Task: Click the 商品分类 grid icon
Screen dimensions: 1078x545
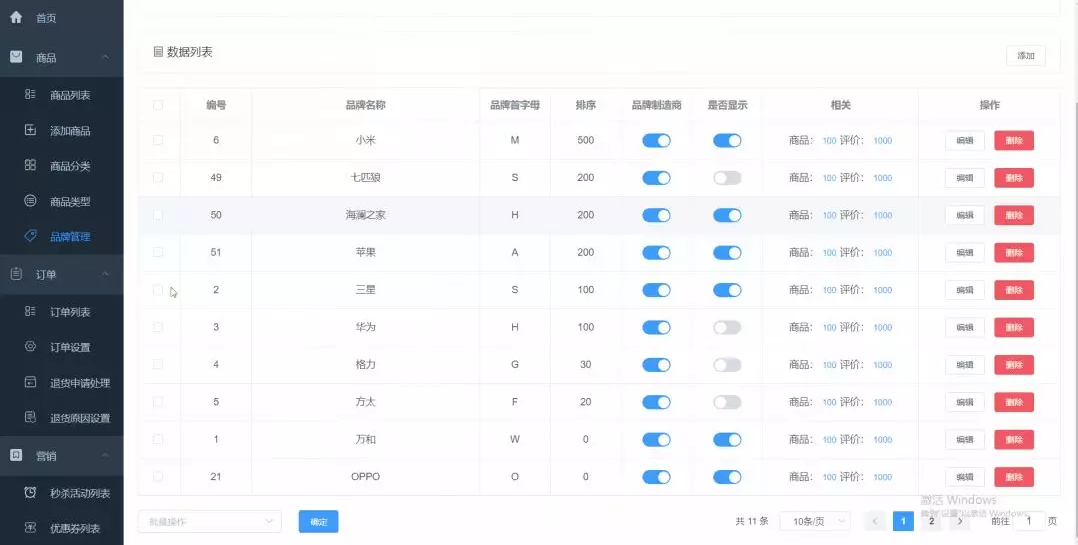Action: pyautogui.click(x=30, y=165)
